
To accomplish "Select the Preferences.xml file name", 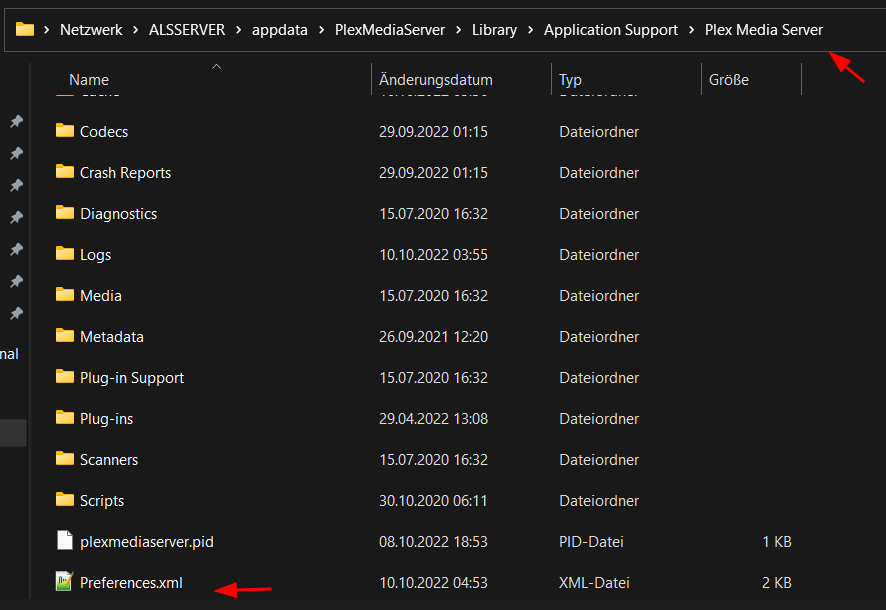I will point(131,582).
